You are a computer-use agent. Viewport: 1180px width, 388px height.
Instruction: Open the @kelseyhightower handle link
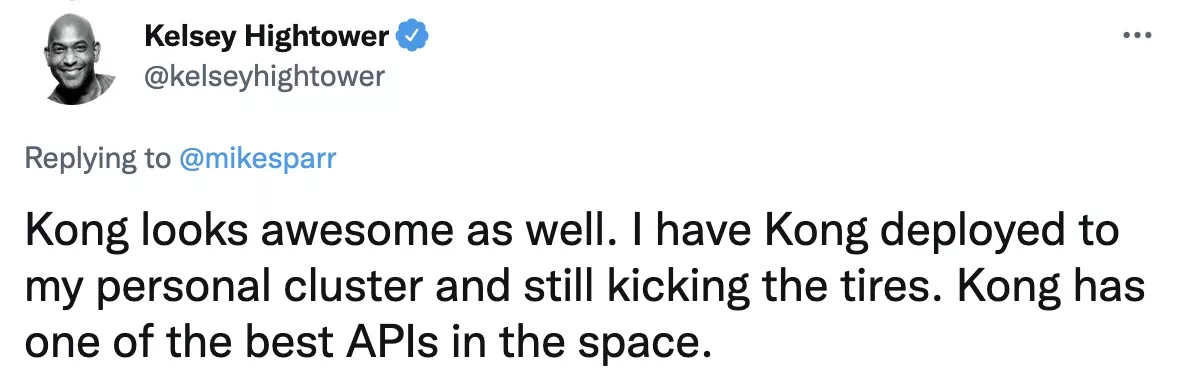(263, 76)
